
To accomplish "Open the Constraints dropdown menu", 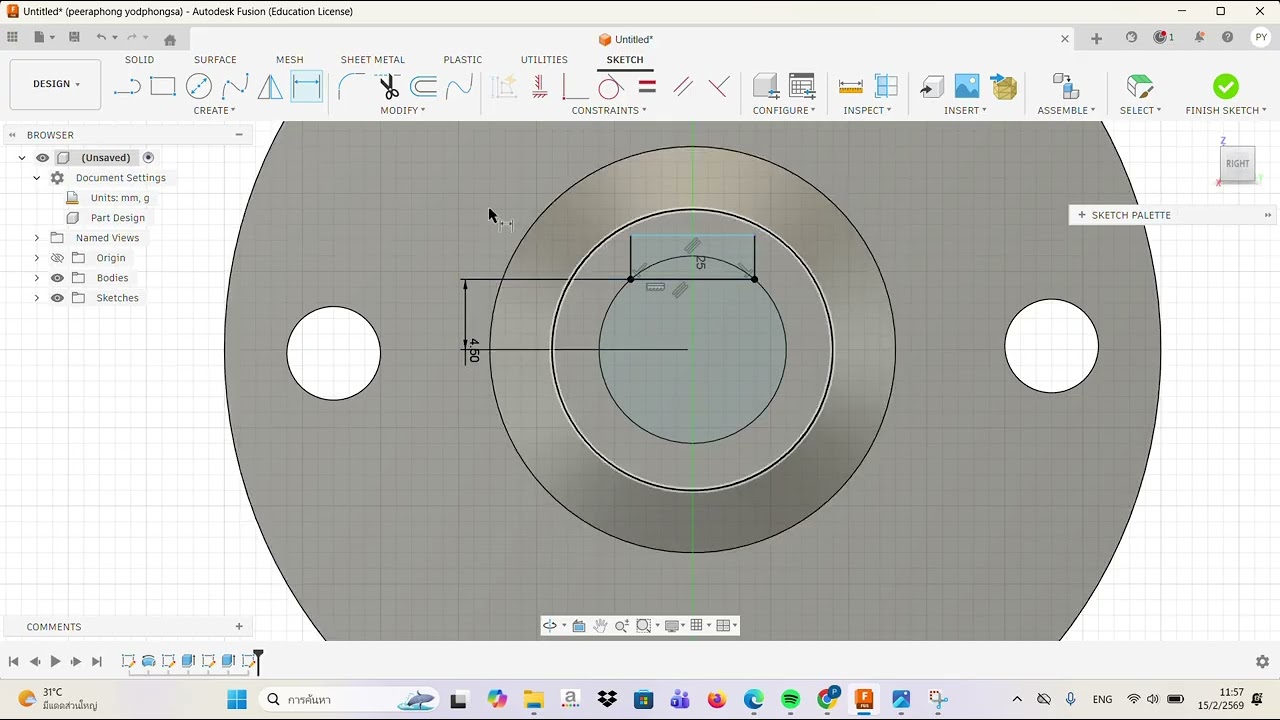I will tap(609, 110).
